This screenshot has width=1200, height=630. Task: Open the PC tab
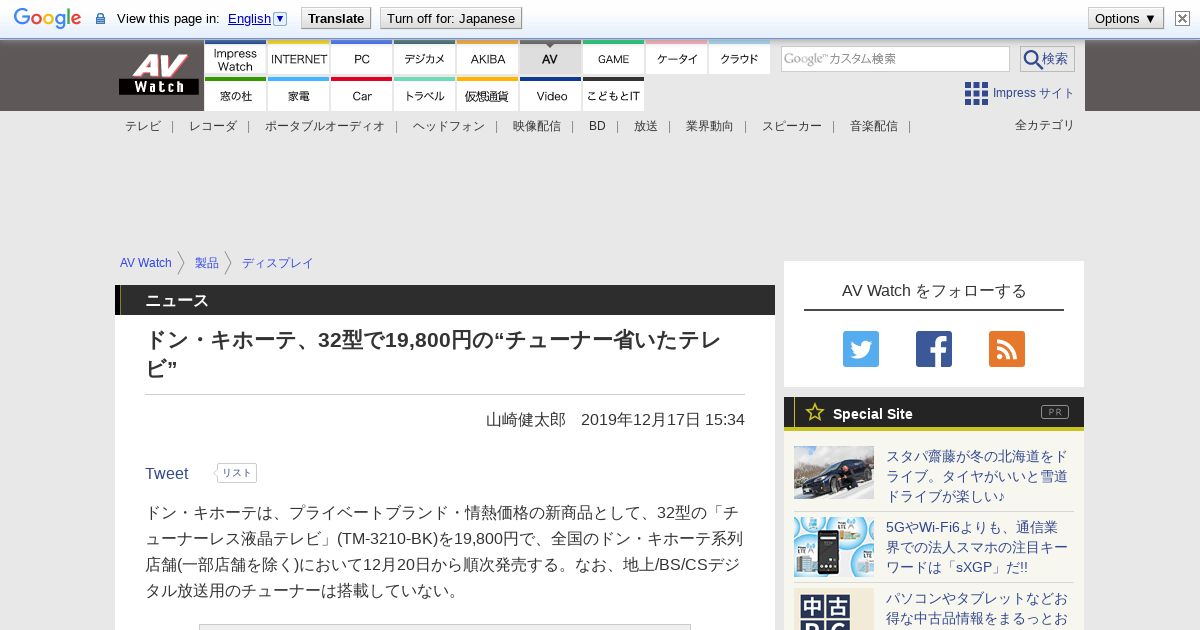point(362,58)
